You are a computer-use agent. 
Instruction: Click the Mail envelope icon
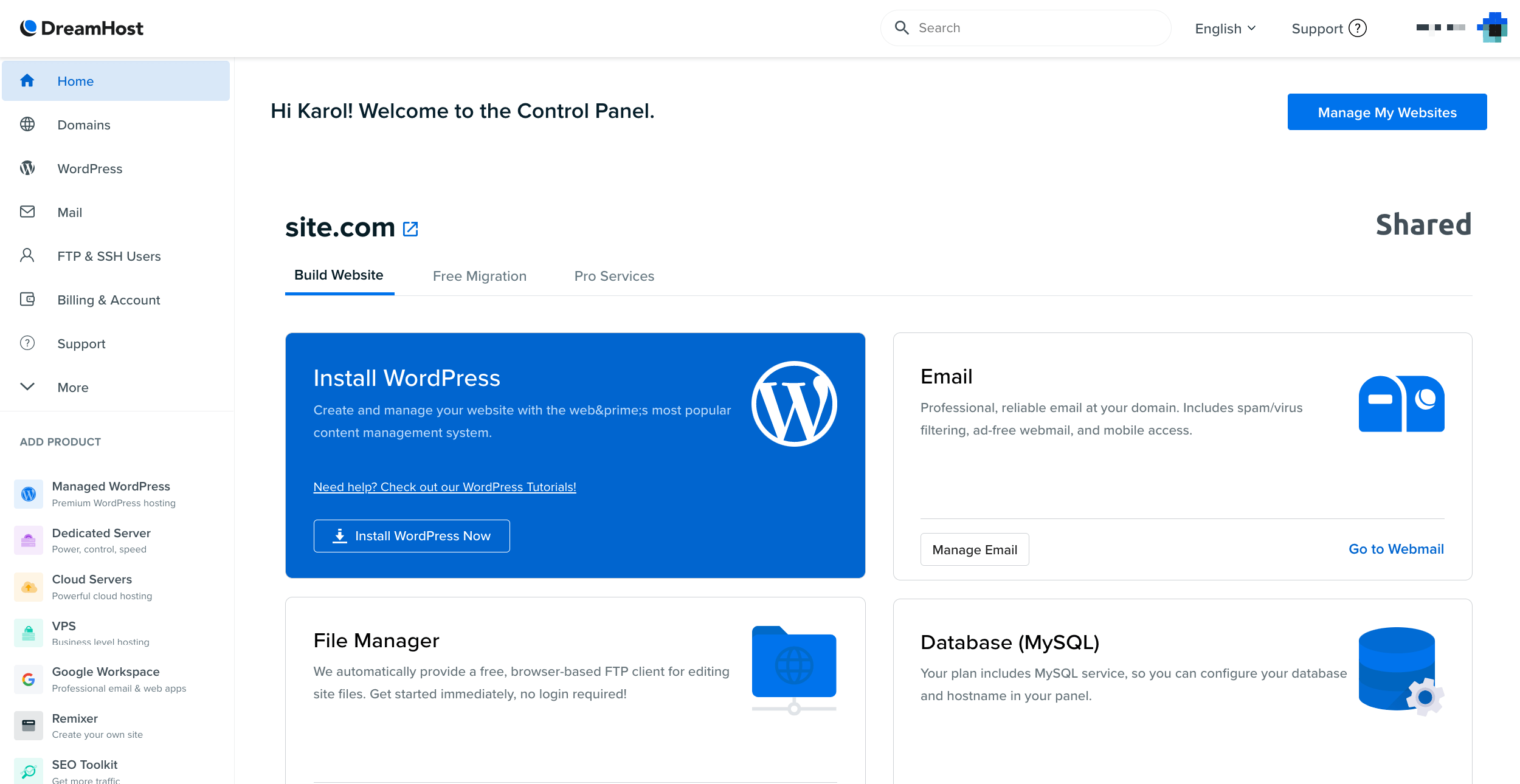[27, 211]
